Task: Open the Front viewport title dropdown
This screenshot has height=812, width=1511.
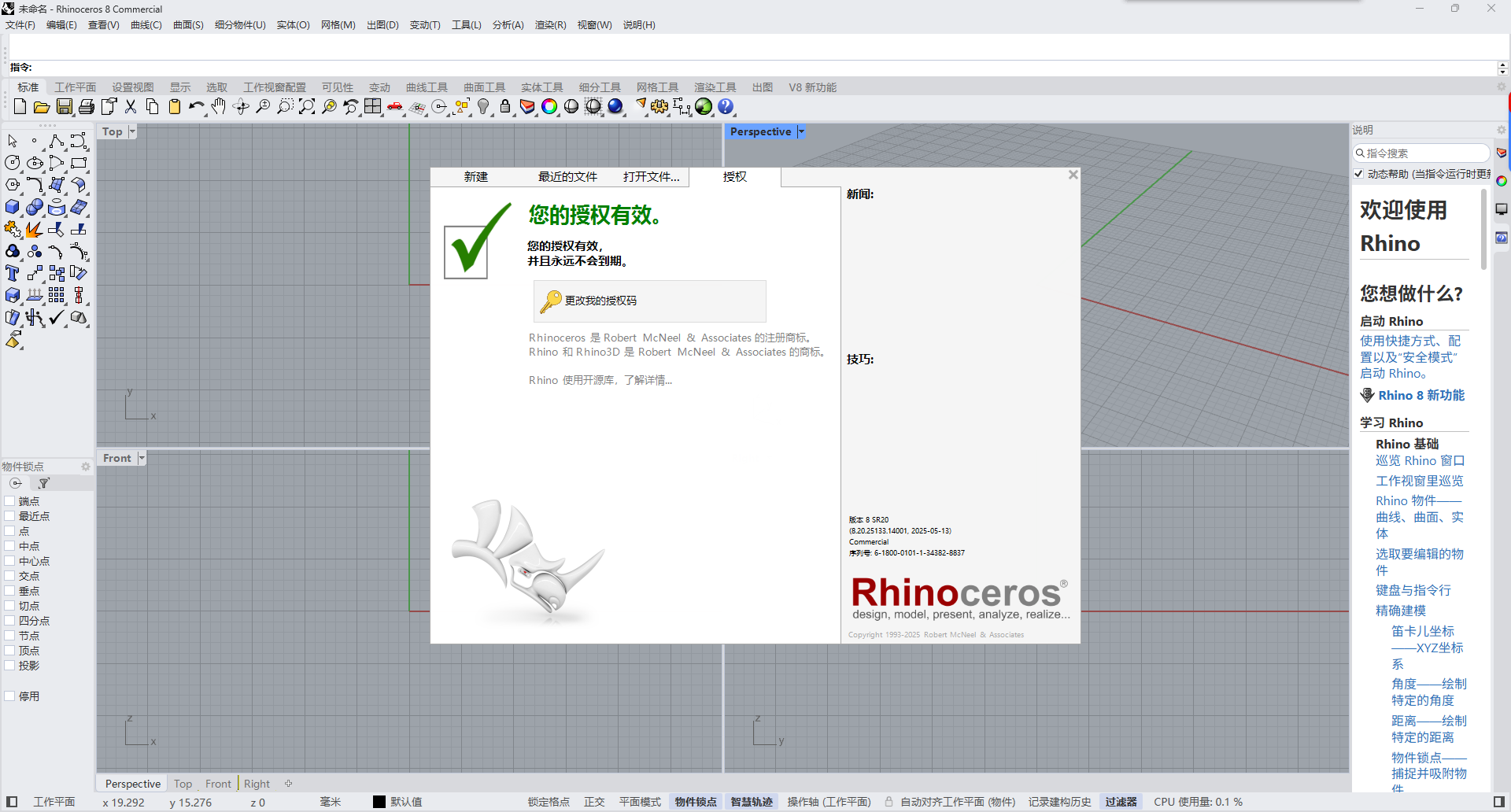Action: point(142,457)
